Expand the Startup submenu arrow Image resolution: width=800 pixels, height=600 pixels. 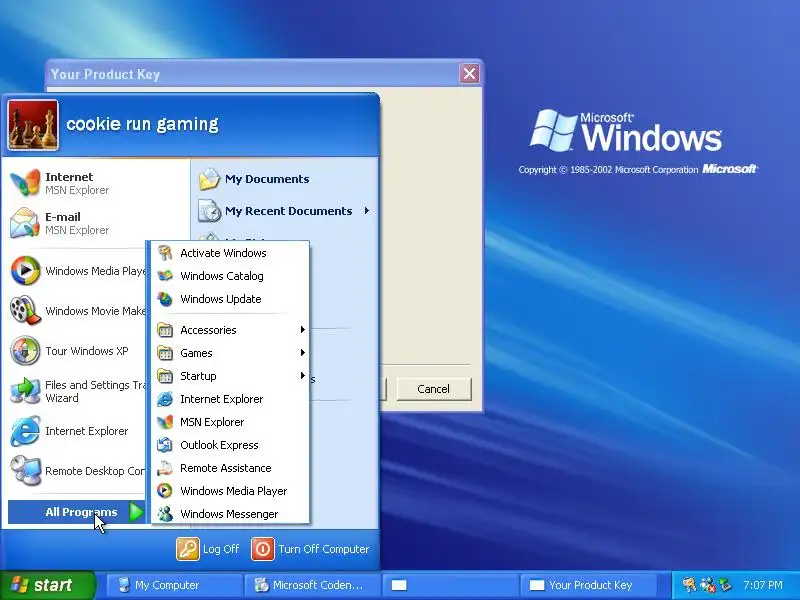pos(303,376)
